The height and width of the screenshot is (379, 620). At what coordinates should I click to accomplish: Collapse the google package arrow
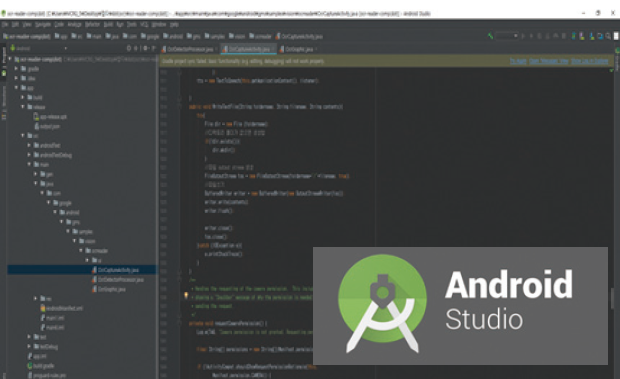click(x=49, y=202)
